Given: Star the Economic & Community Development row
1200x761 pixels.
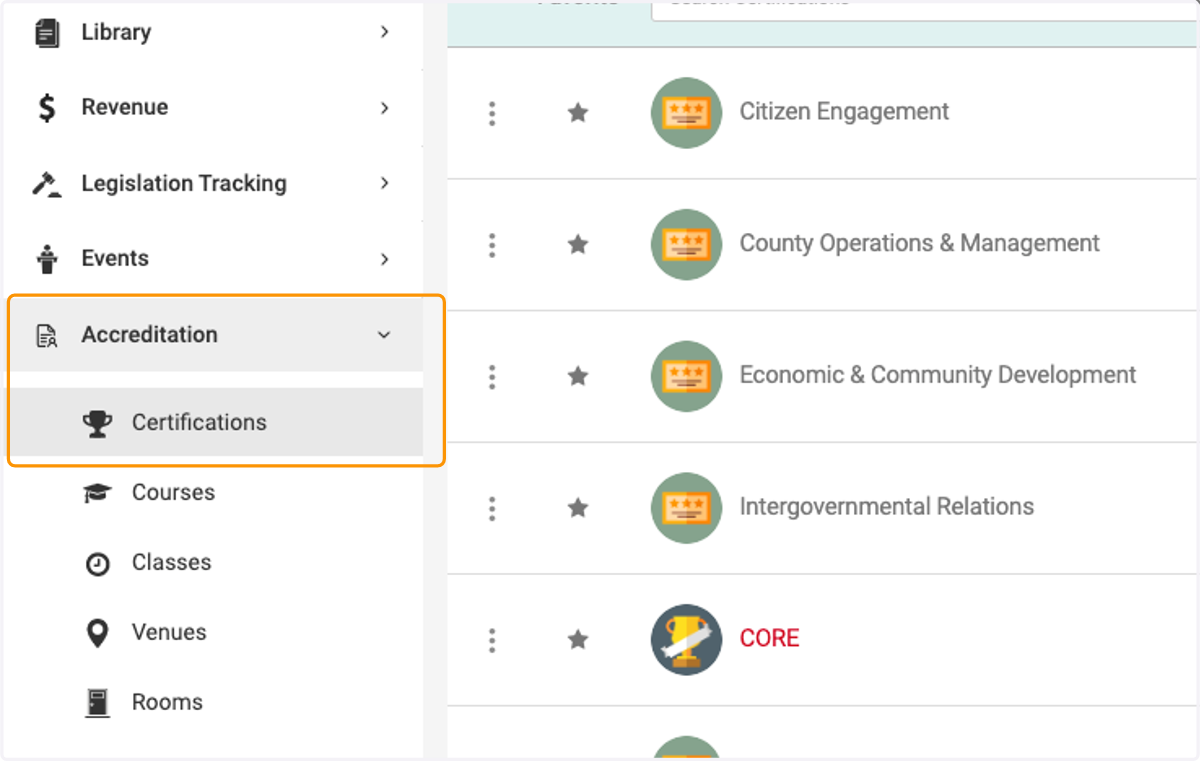Looking at the screenshot, I should click(x=578, y=376).
